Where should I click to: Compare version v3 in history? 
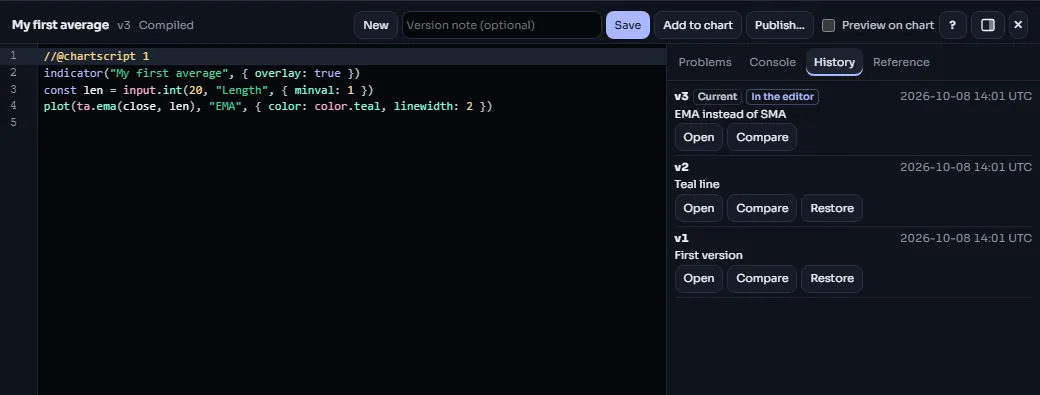(x=762, y=137)
